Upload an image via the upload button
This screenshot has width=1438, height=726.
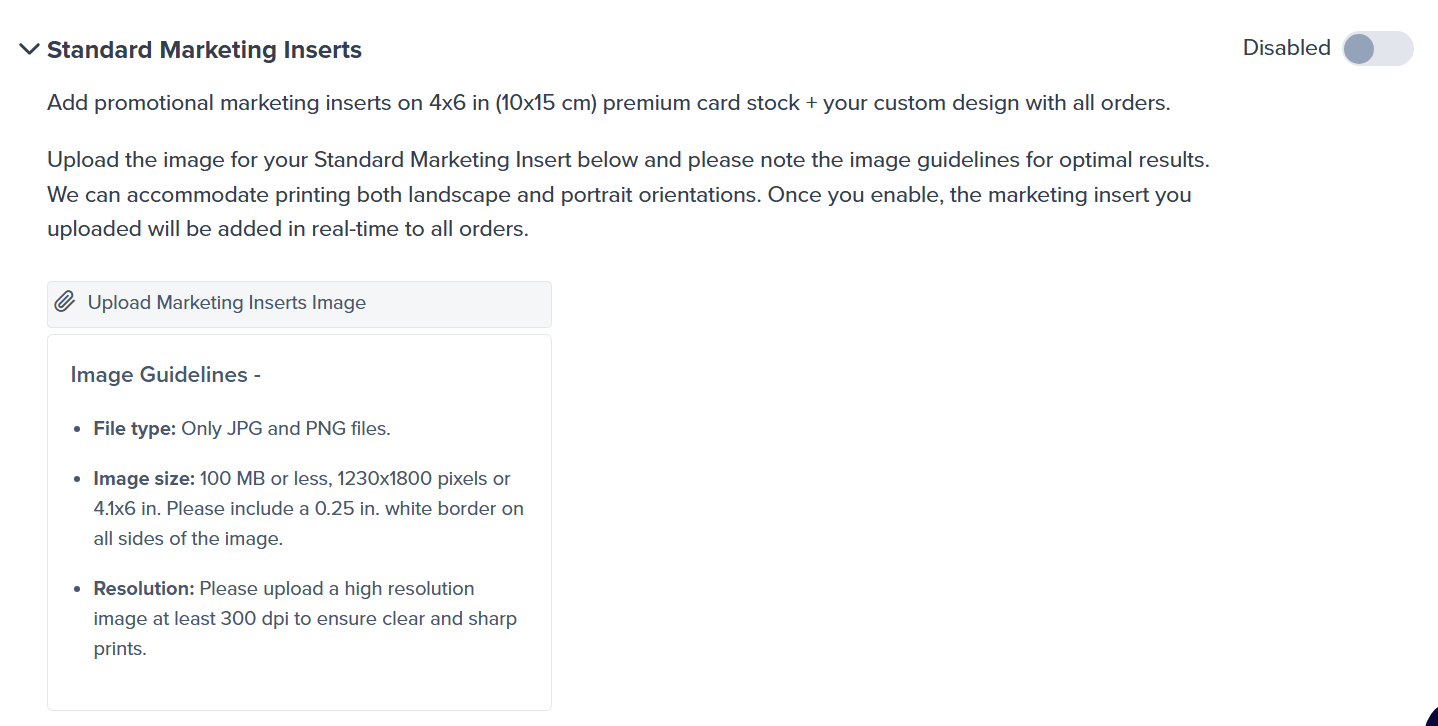click(225, 302)
